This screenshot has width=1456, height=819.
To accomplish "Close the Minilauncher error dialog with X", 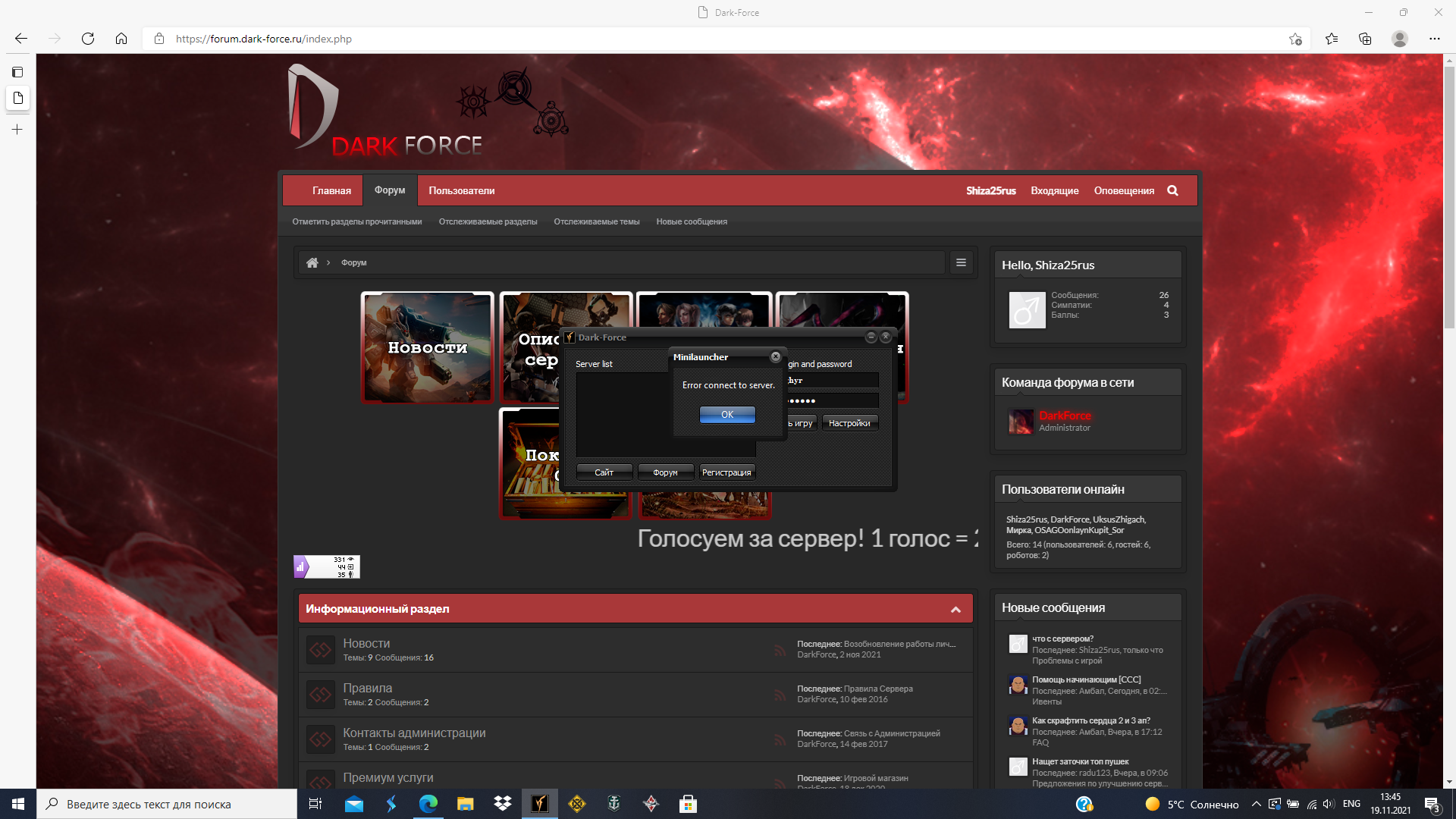I will tap(775, 356).
